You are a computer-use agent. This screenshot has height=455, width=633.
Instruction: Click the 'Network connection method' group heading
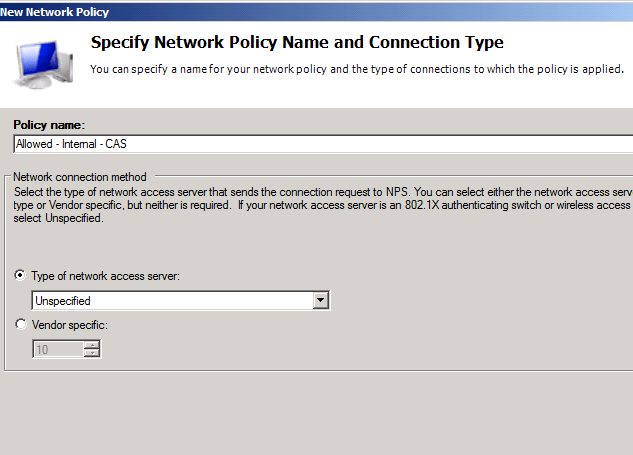coord(77,174)
